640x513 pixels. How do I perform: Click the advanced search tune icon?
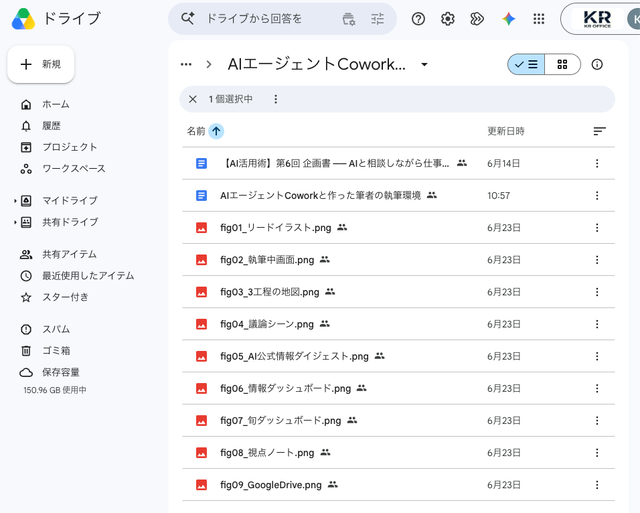378,19
